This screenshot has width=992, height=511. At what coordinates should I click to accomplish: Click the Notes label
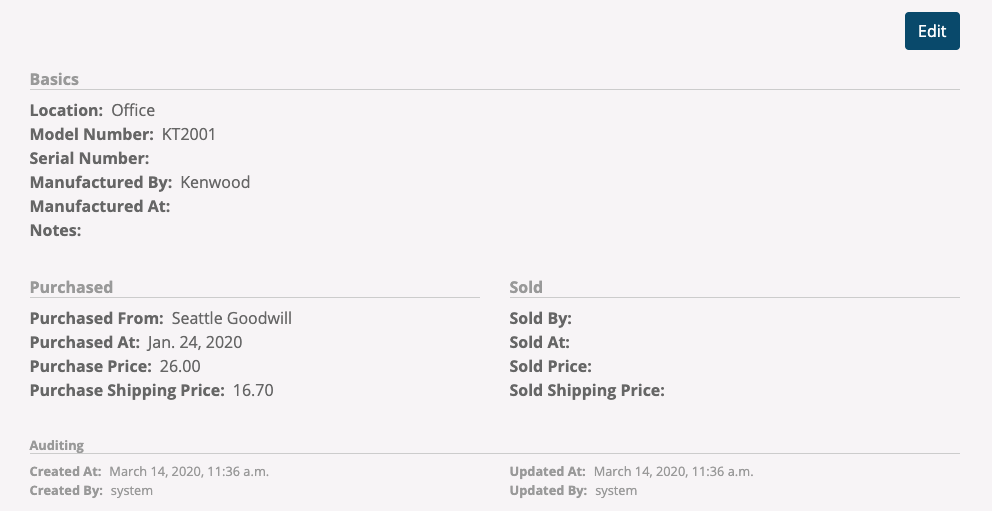click(55, 230)
